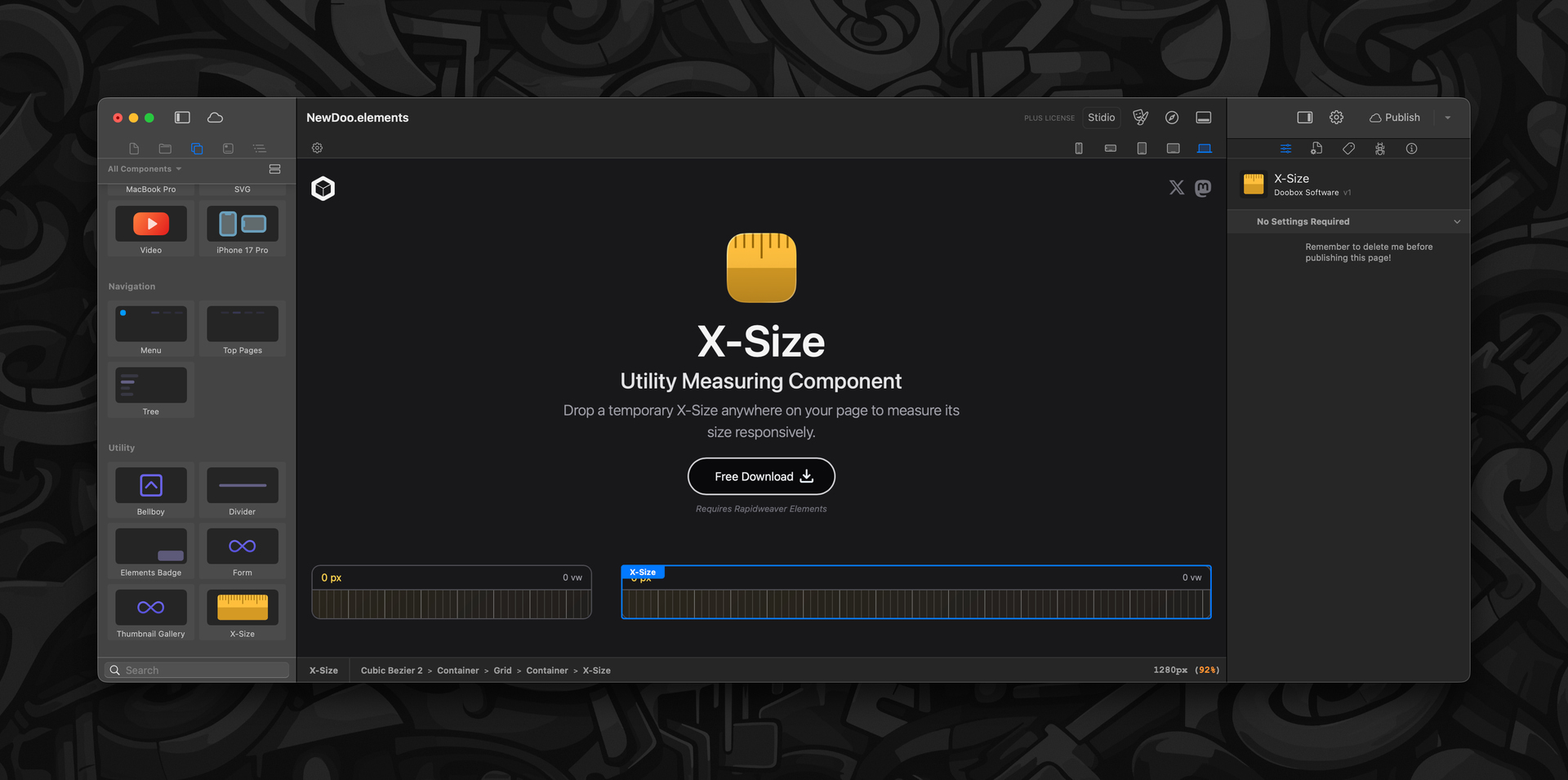Image resolution: width=1568 pixels, height=780 pixels.
Task: Open the cloud icon beside the sidebar toggle
Action: [x=215, y=118]
